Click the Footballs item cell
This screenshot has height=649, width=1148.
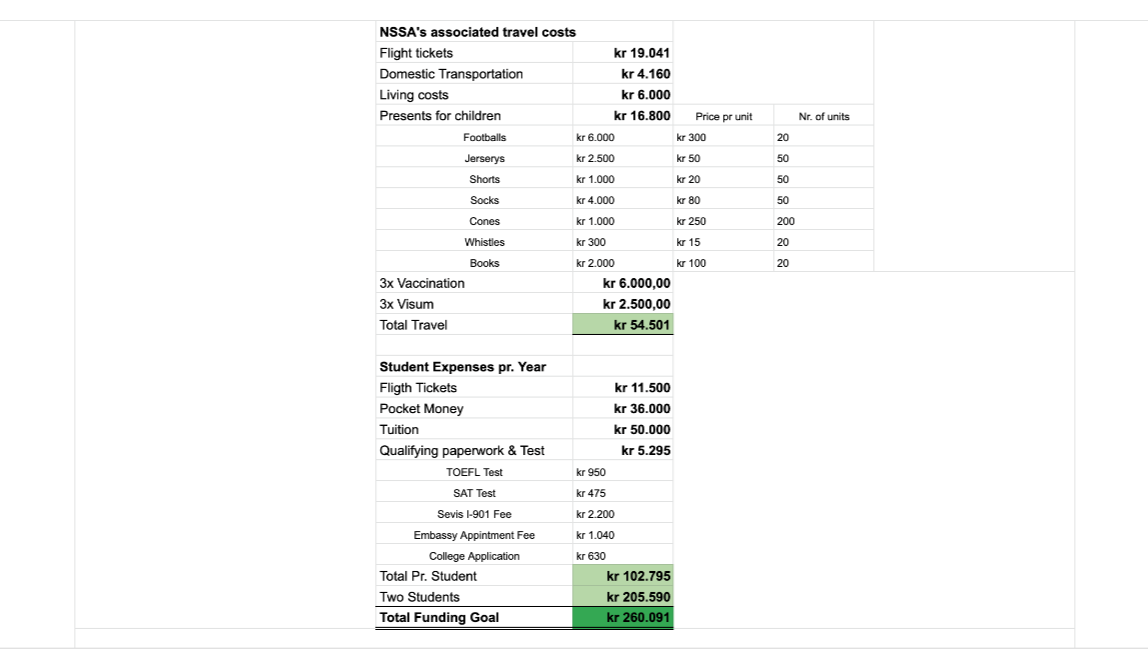click(x=484, y=137)
